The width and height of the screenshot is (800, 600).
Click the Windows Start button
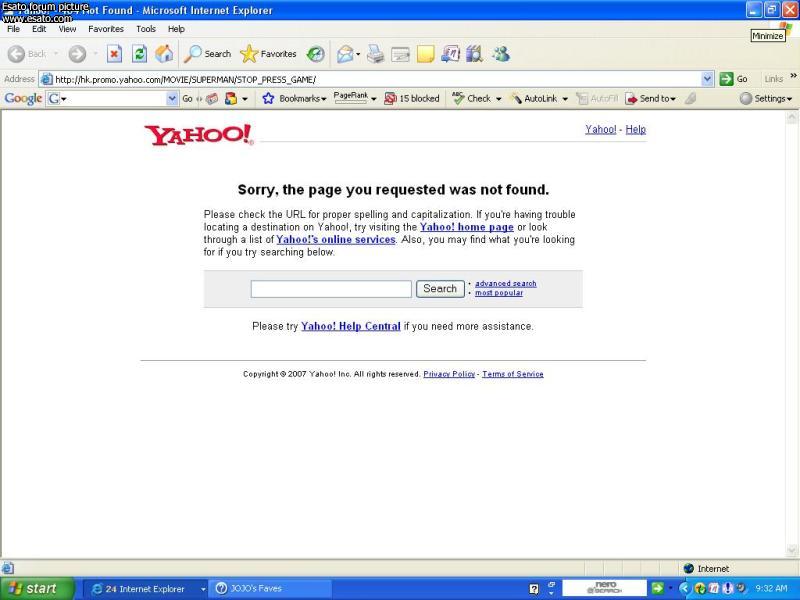pos(36,589)
